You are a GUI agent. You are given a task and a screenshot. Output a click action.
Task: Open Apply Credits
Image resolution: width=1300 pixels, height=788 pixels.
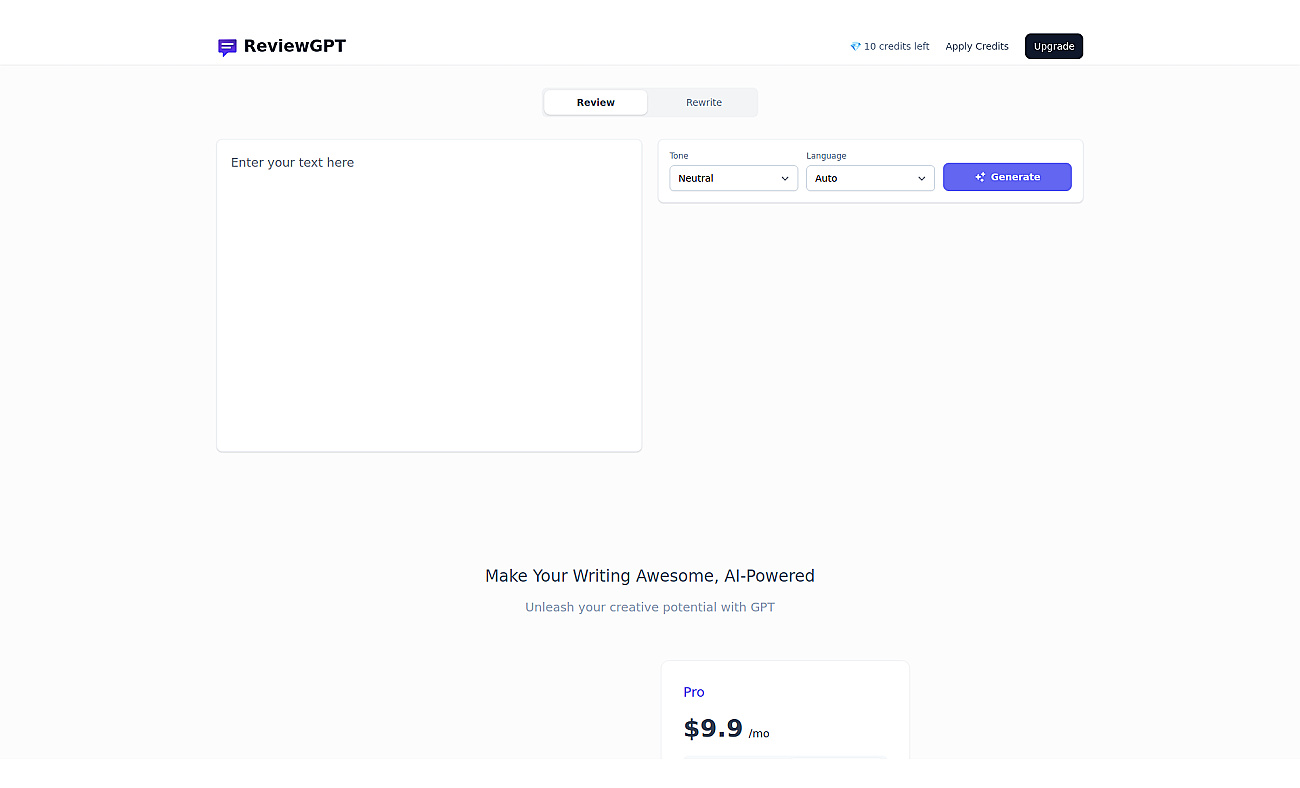pyautogui.click(x=977, y=47)
